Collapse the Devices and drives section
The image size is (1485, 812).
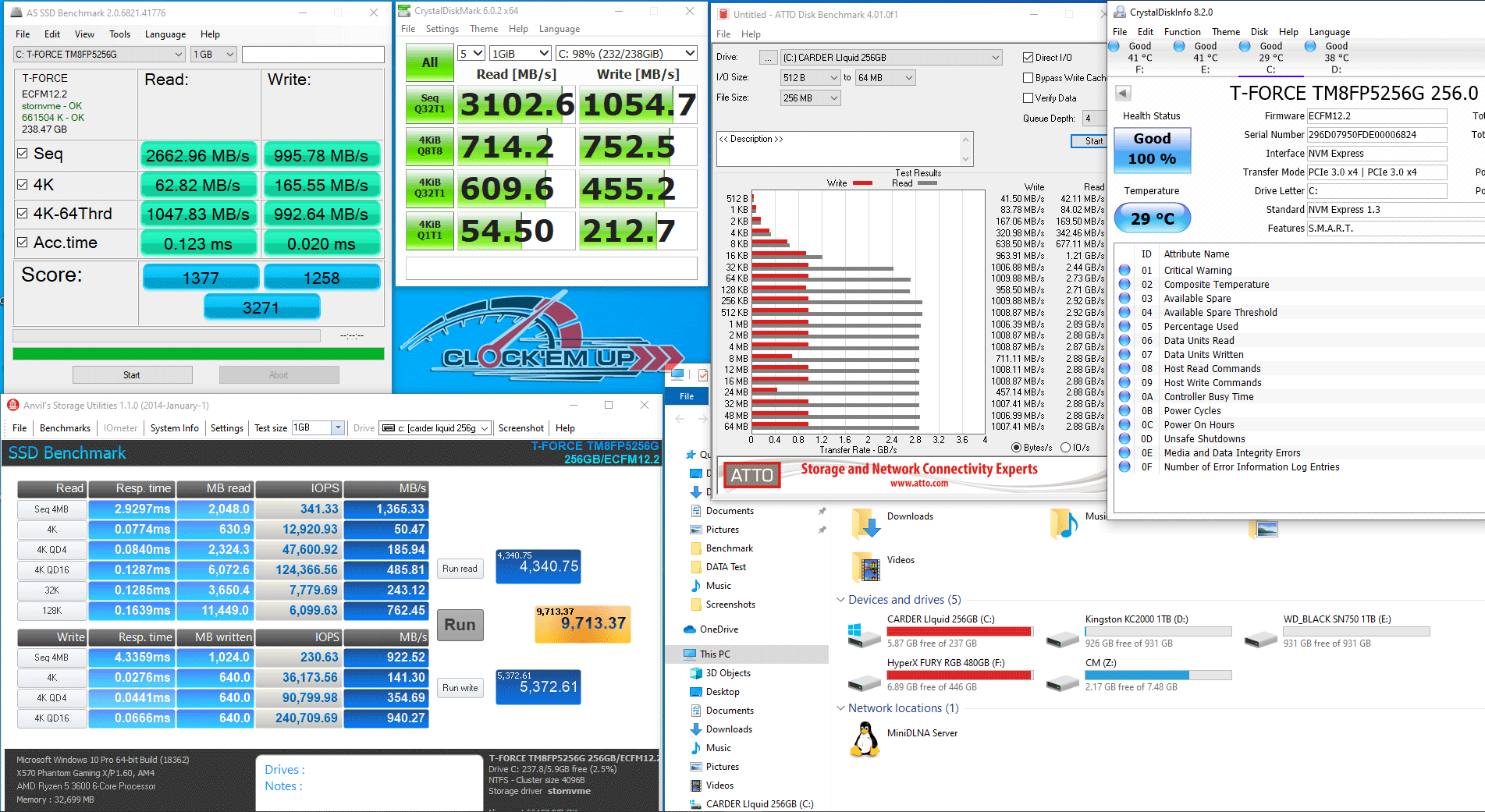coord(840,600)
